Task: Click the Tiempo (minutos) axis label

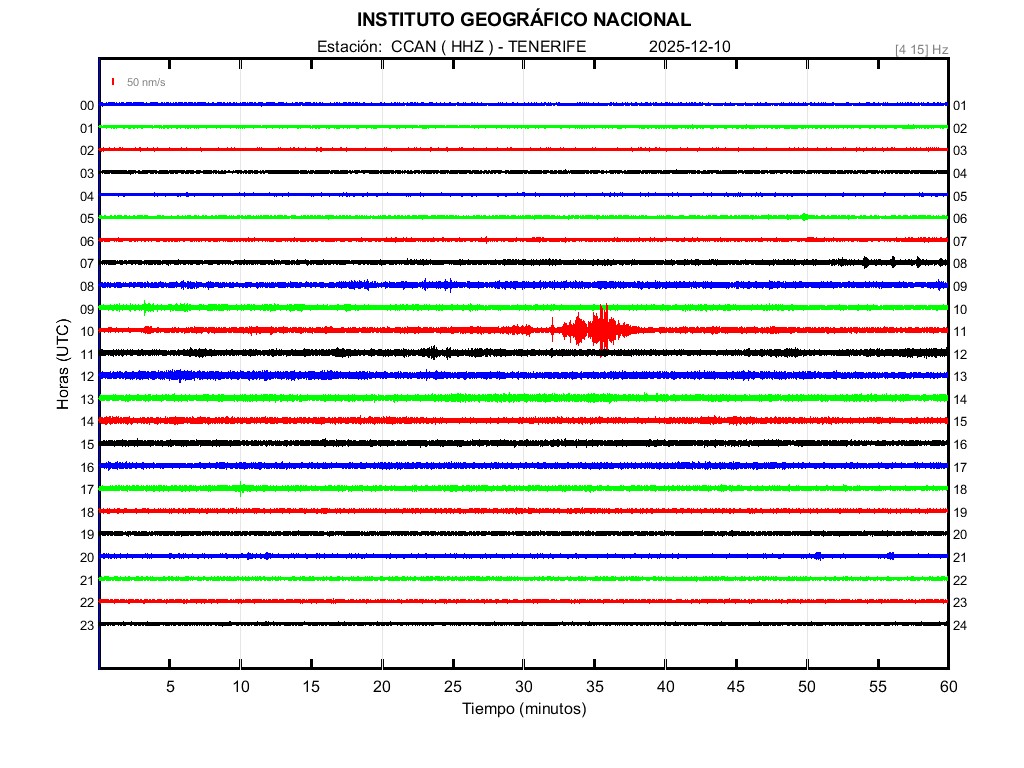Action: 523,709
